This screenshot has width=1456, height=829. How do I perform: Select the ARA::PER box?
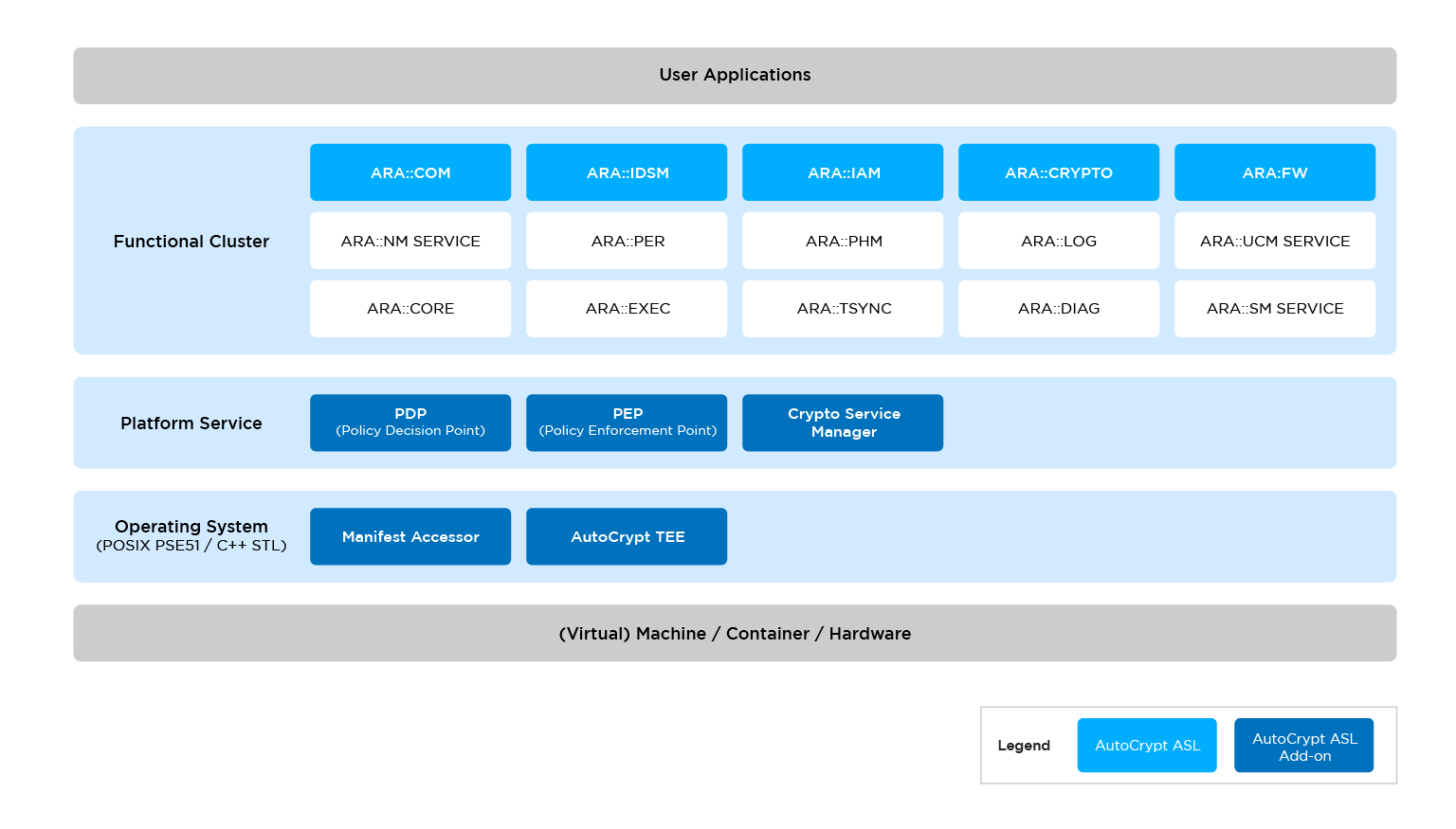627,241
